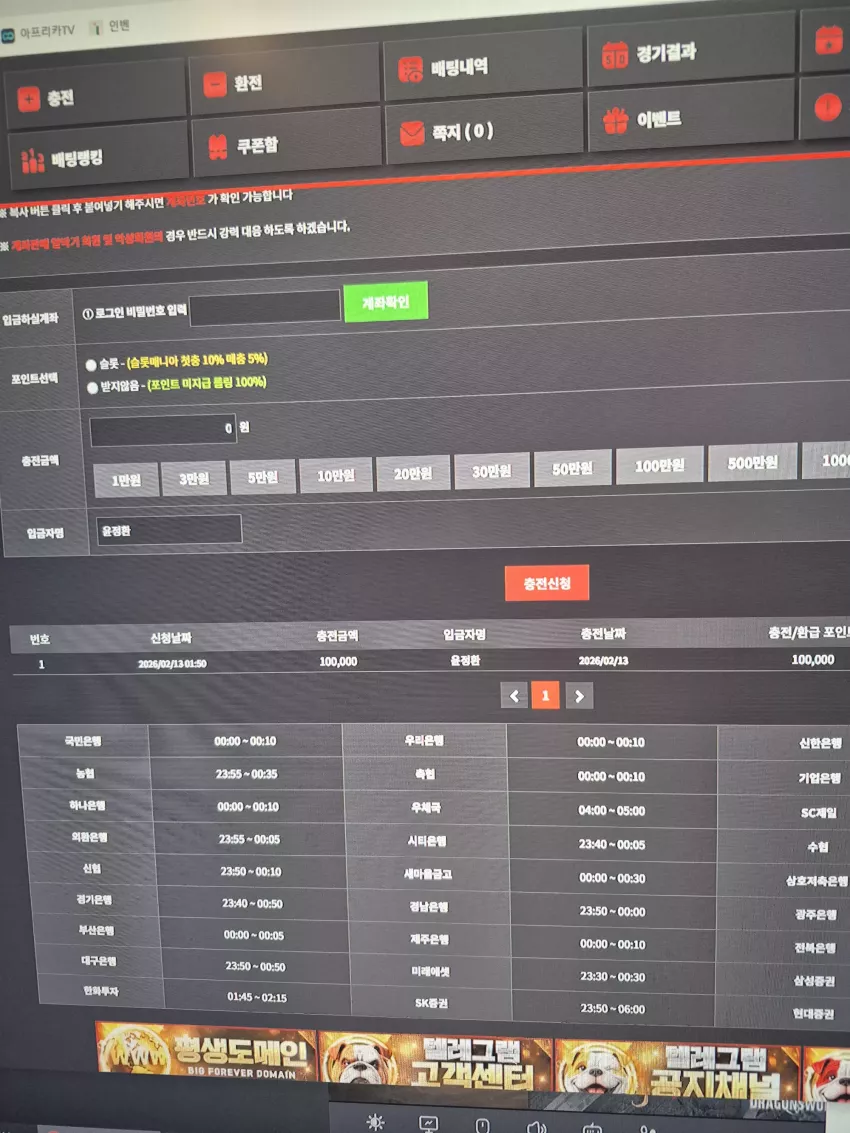
Task: Click the 04:00 ~ 05:00 time cell
Action: (x=611, y=811)
